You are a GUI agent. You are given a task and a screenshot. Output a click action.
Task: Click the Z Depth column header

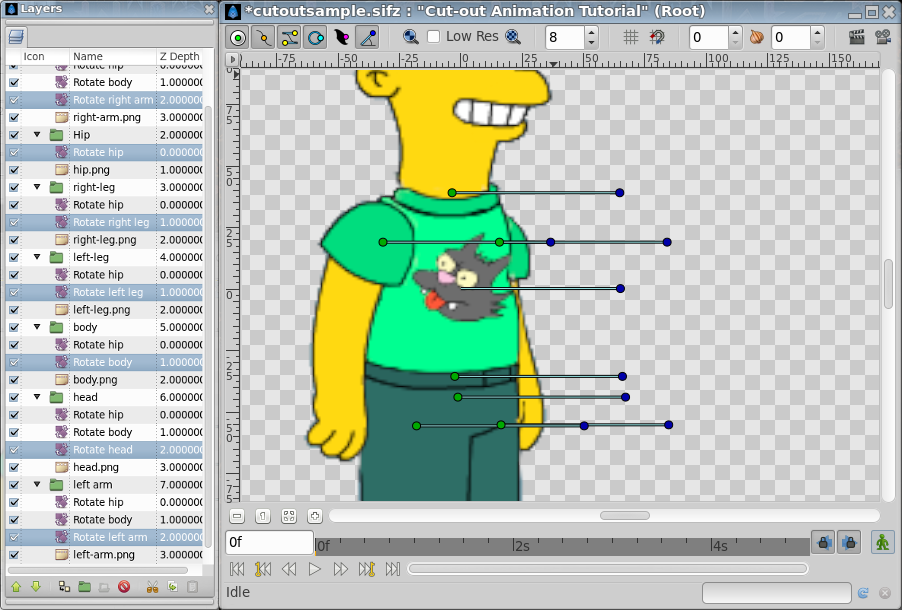(180, 56)
